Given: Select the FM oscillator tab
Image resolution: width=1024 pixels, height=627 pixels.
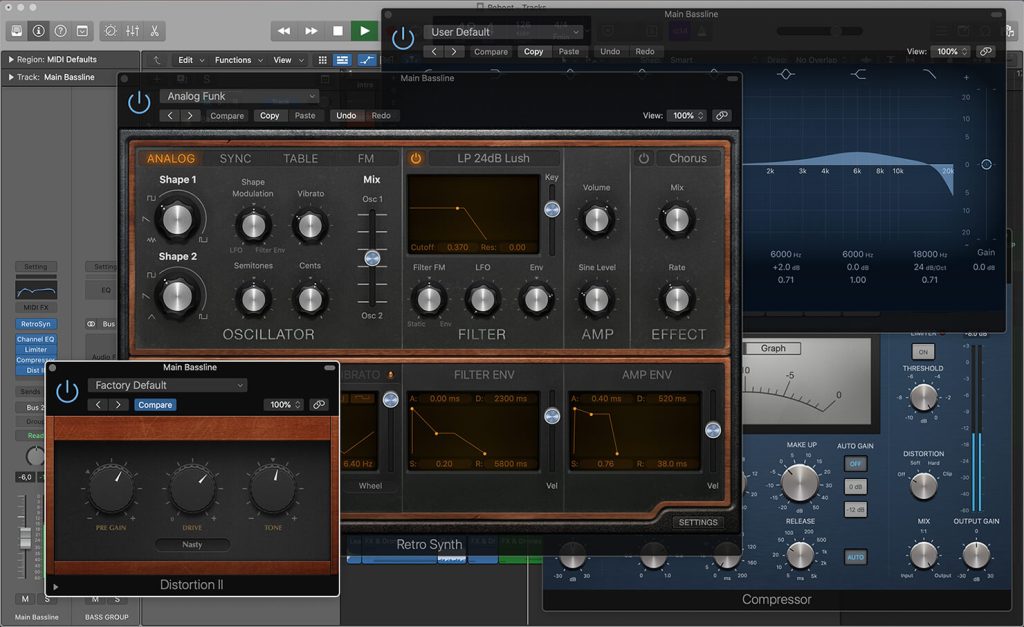Looking at the screenshot, I should point(366,158).
